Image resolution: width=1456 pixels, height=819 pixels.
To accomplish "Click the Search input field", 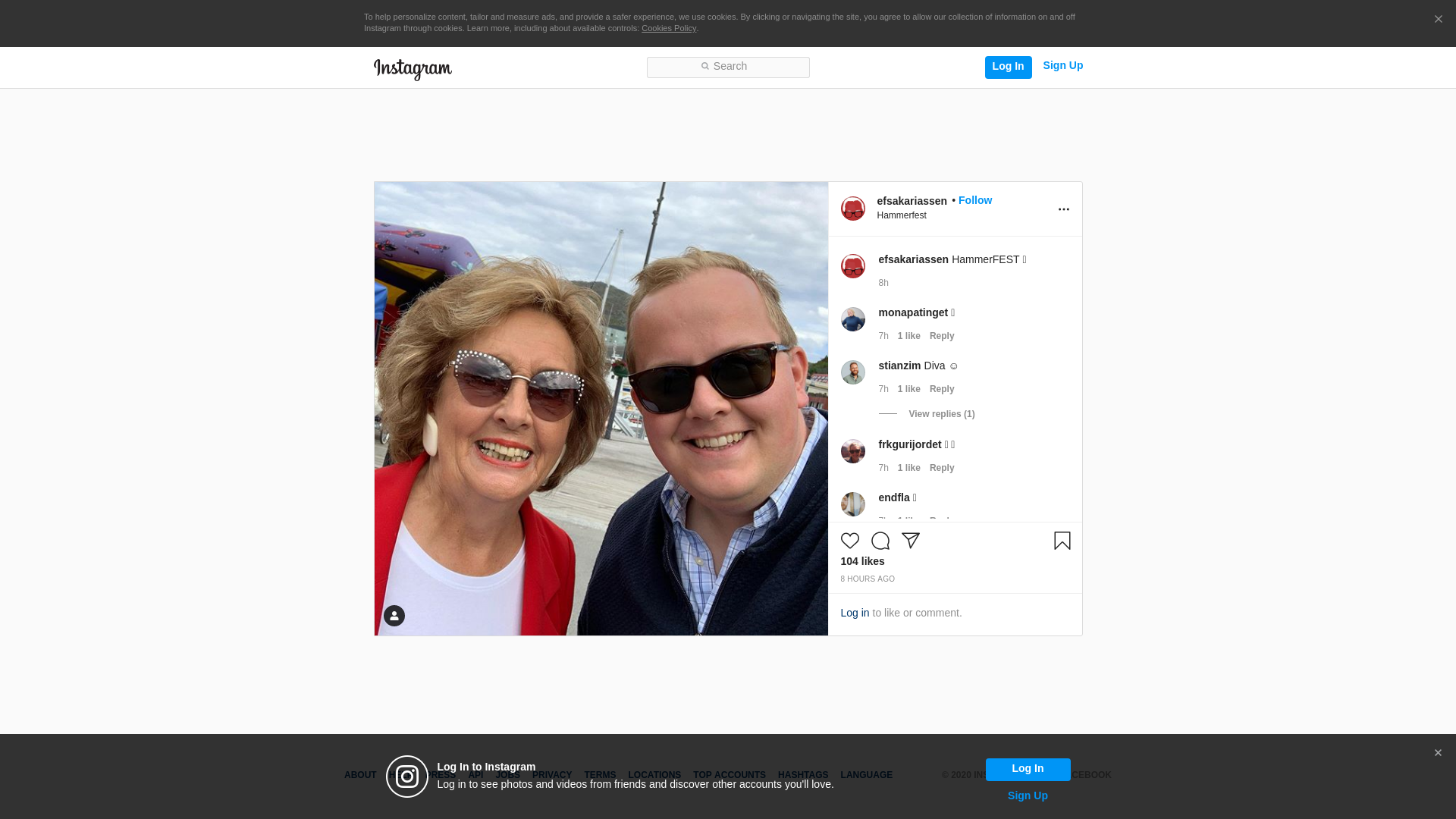I will [x=728, y=67].
